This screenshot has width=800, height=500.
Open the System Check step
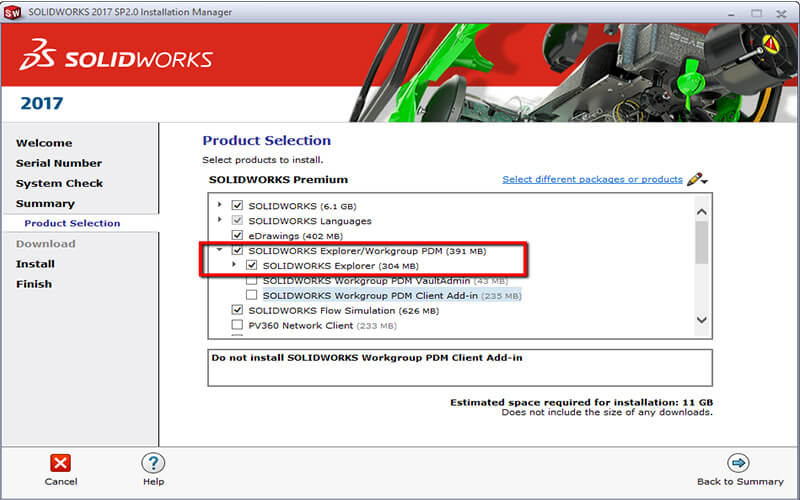point(59,184)
